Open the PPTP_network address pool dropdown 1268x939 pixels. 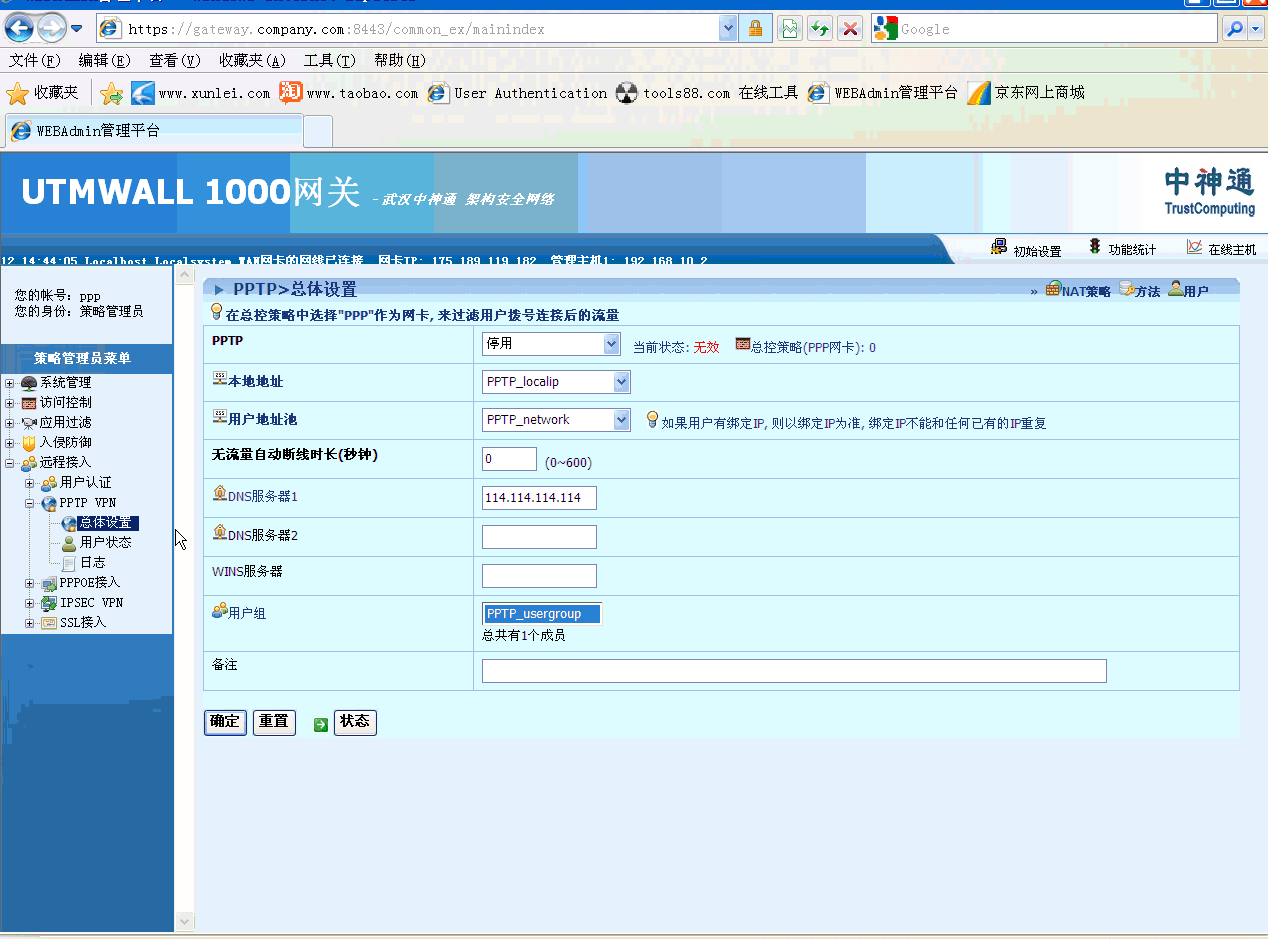pyautogui.click(x=621, y=420)
